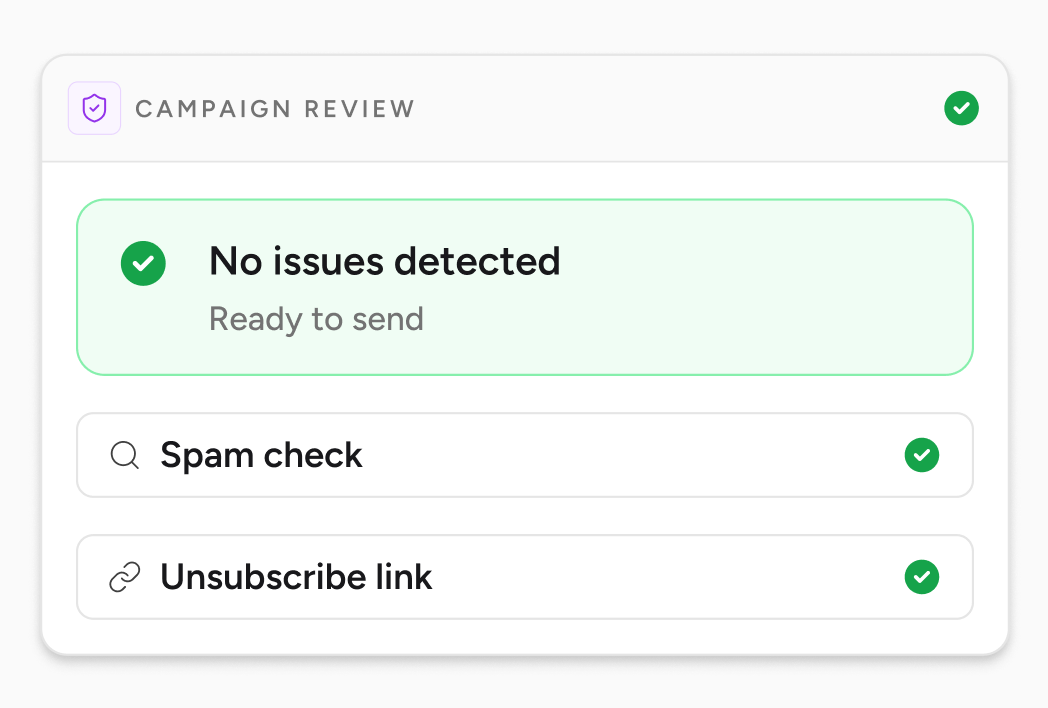Viewport: 1048px width, 708px height.
Task: Click the Ready to send text link
Action: tap(316, 319)
